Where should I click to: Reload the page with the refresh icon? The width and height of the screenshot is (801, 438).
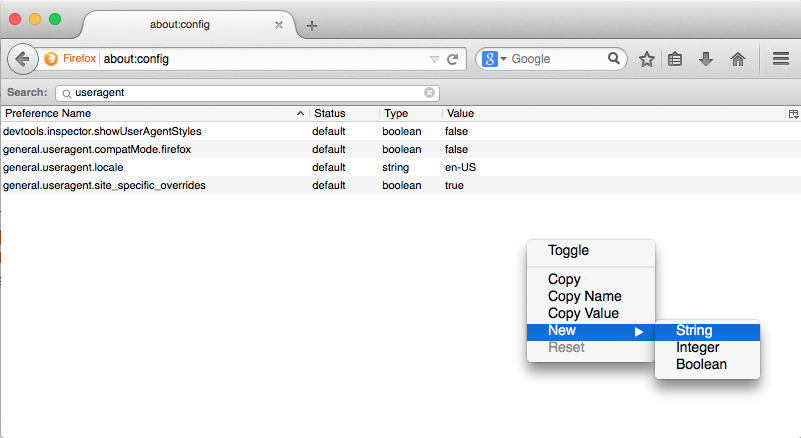[x=452, y=59]
